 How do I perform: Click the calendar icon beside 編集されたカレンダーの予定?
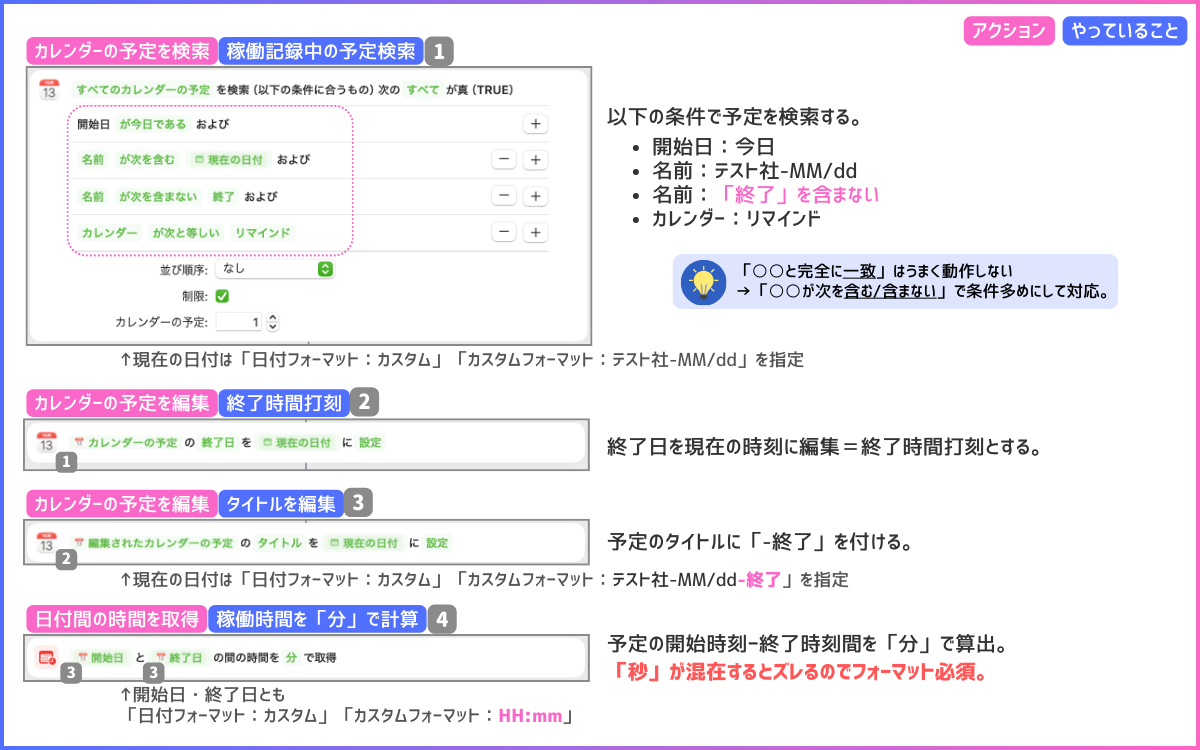point(47,543)
